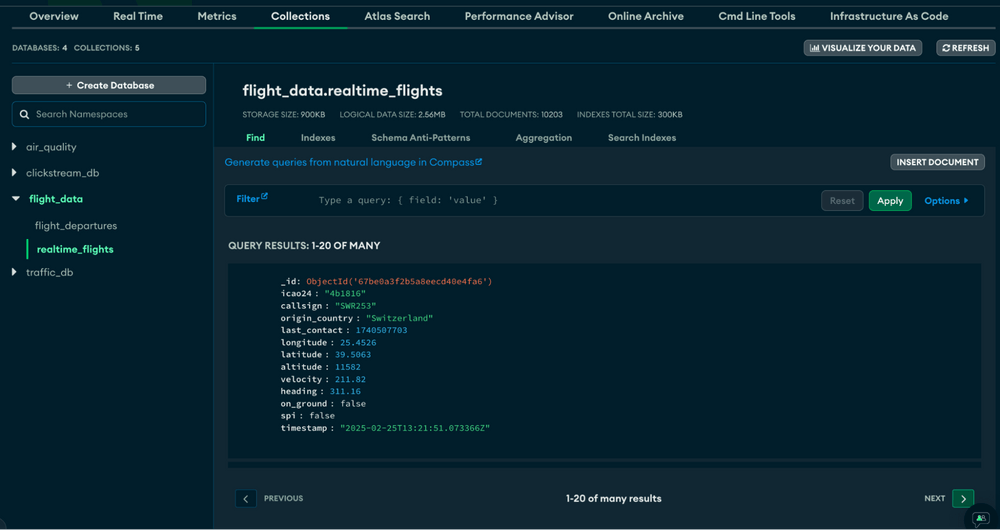Expand query Options

pos(946,201)
